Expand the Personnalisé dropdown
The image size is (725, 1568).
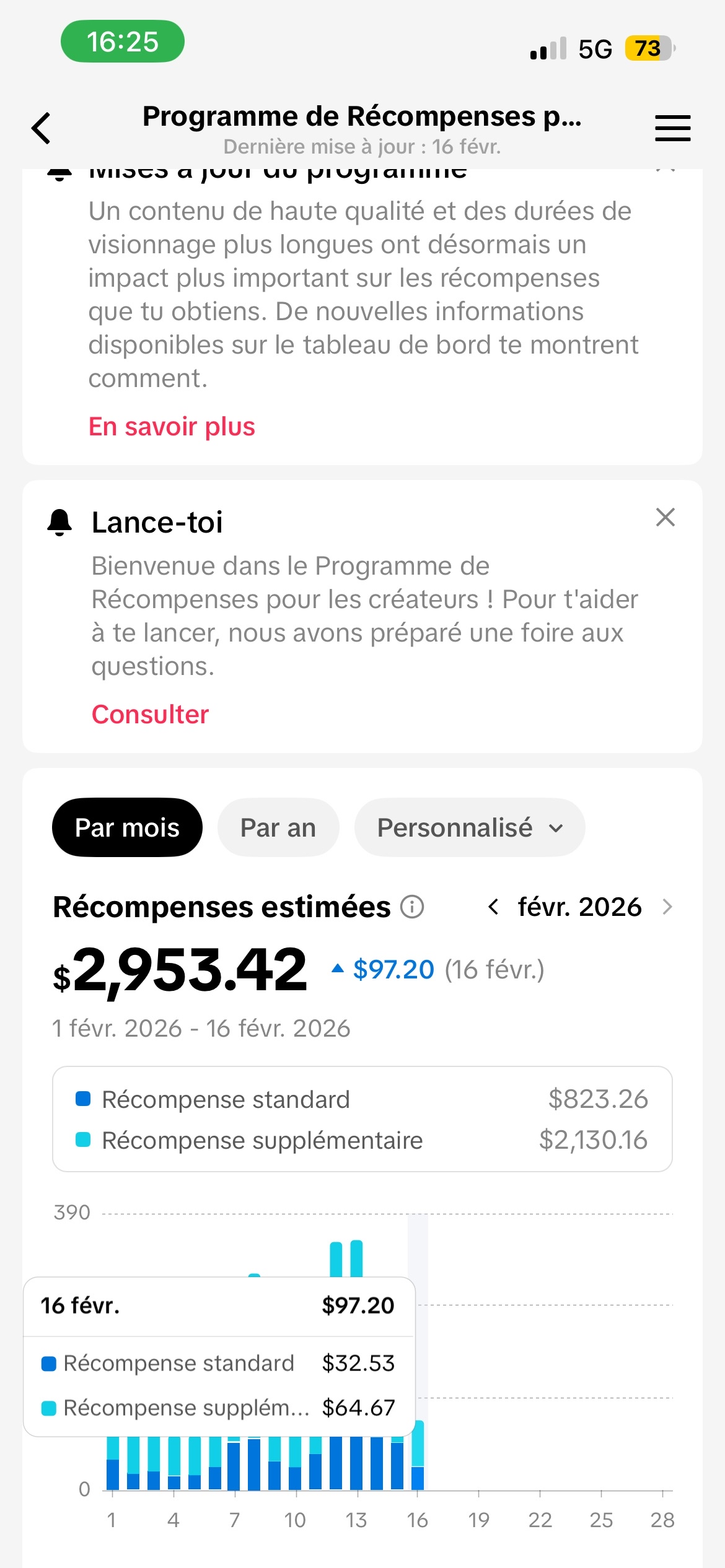pos(469,827)
